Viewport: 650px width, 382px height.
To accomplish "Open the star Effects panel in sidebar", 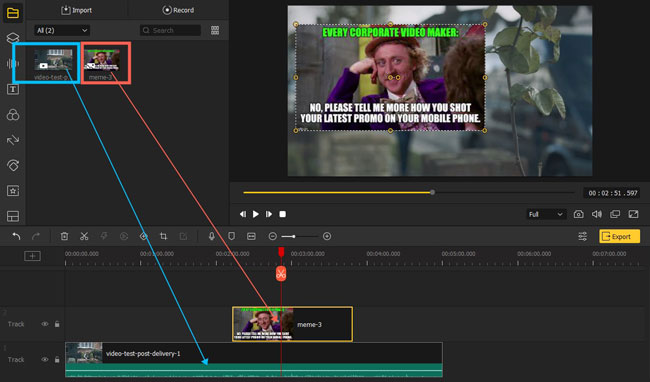I will click(13, 191).
